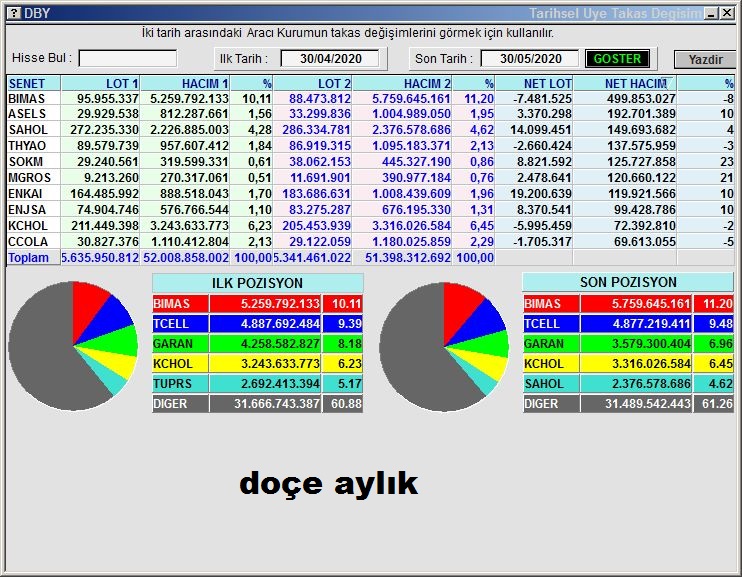Image resolution: width=742 pixels, height=577 pixels.
Task: Select the THYAO row in table
Action: click(x=371, y=146)
